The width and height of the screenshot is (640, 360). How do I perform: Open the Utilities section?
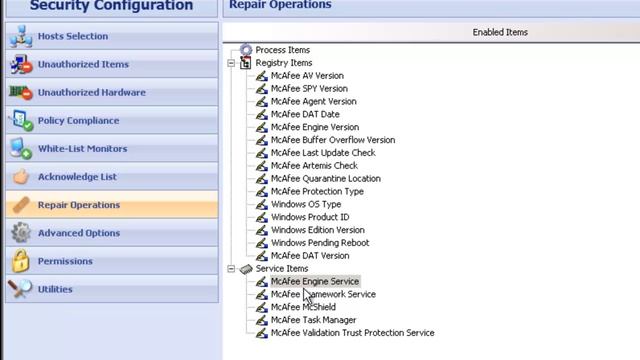(x=112, y=289)
